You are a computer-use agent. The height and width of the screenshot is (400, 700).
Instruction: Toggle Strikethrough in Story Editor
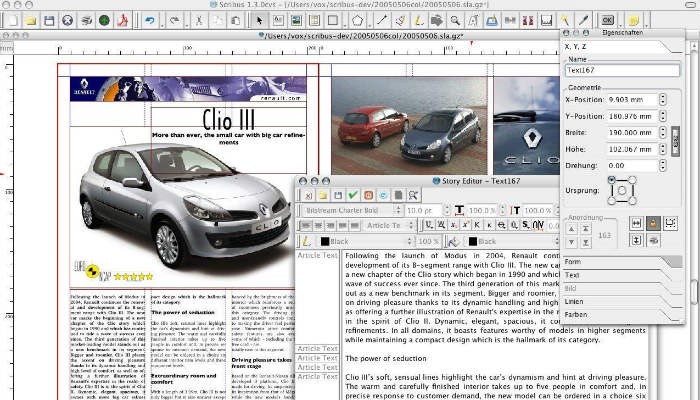501,225
